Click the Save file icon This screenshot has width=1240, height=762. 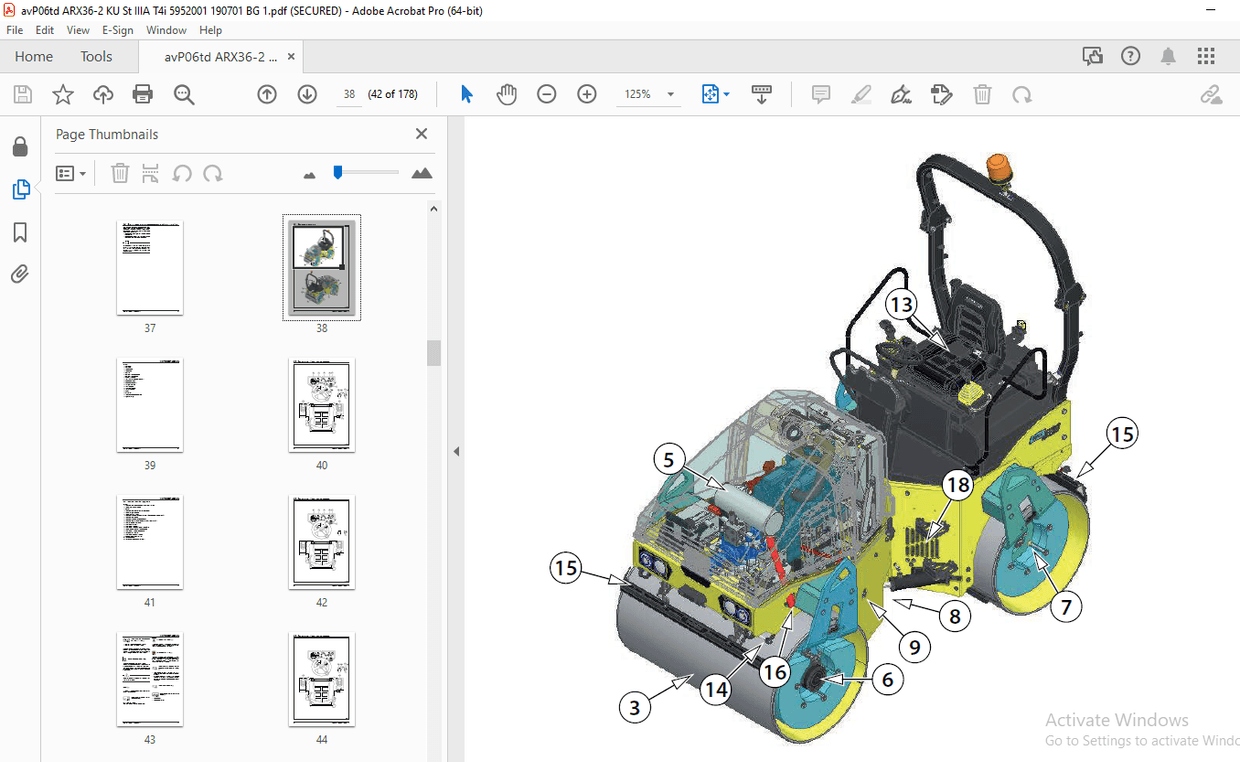(23, 95)
